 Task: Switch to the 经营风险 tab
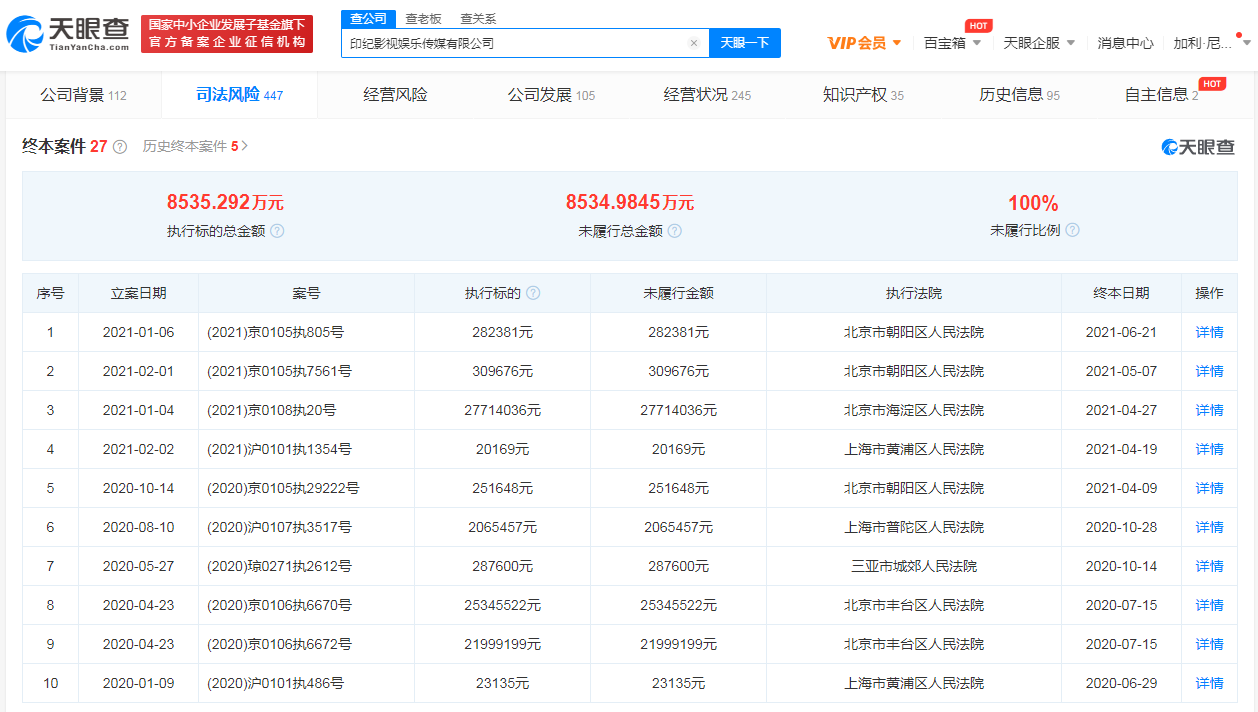click(393, 94)
